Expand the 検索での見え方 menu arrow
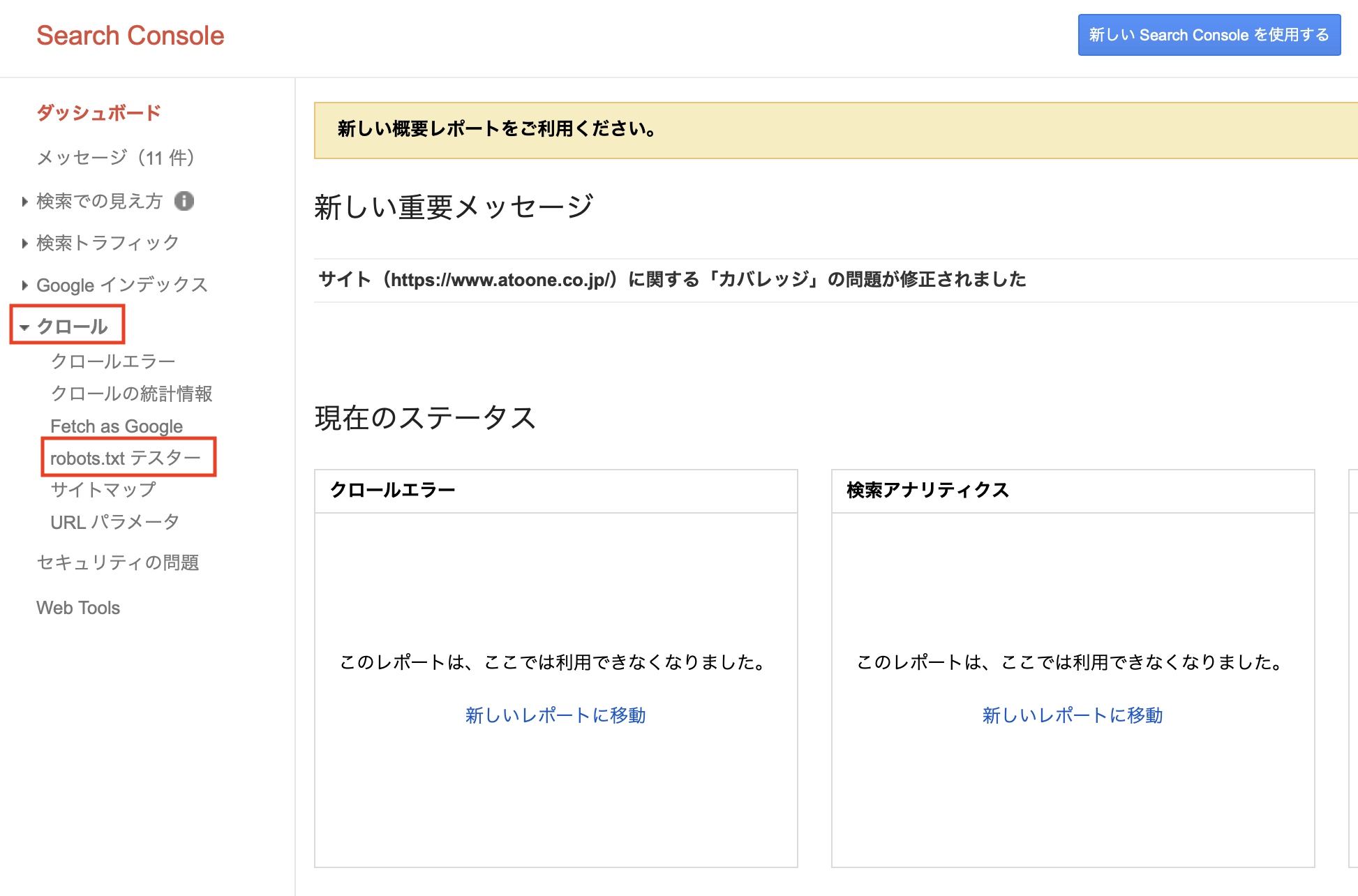 pos(25,202)
